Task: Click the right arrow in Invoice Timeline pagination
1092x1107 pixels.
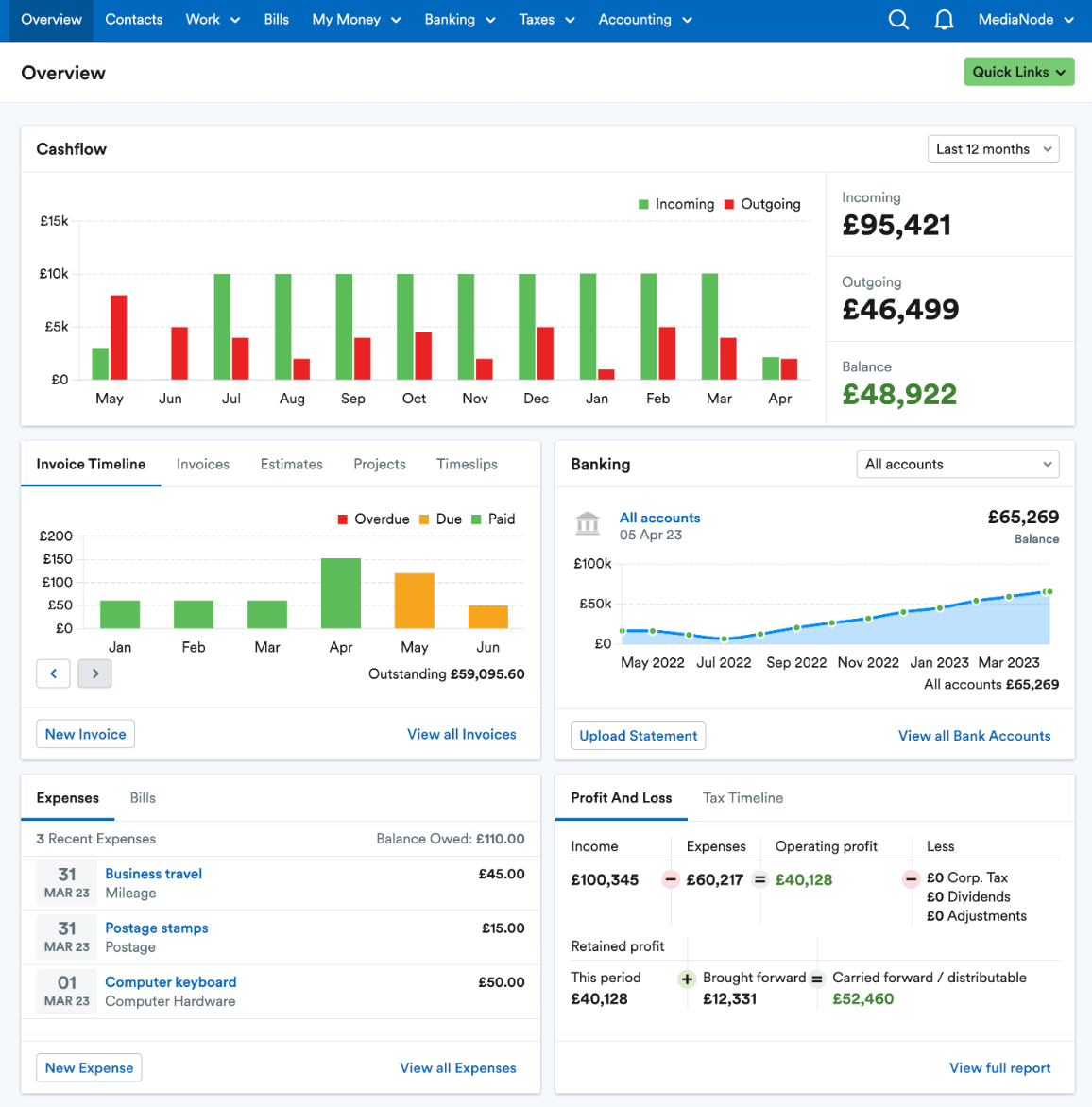Action: click(x=94, y=673)
